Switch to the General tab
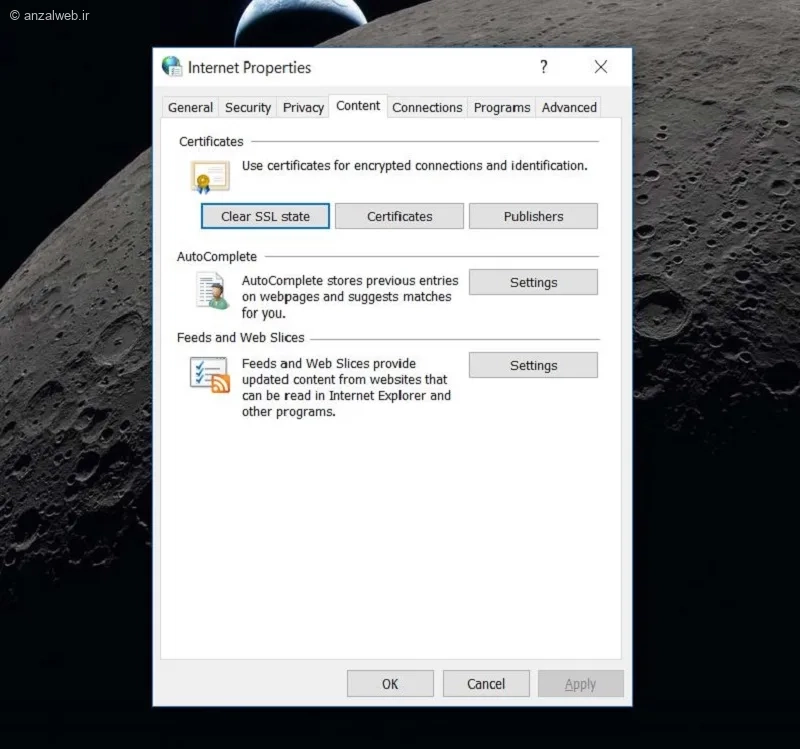The width and height of the screenshot is (800, 749). [190, 108]
